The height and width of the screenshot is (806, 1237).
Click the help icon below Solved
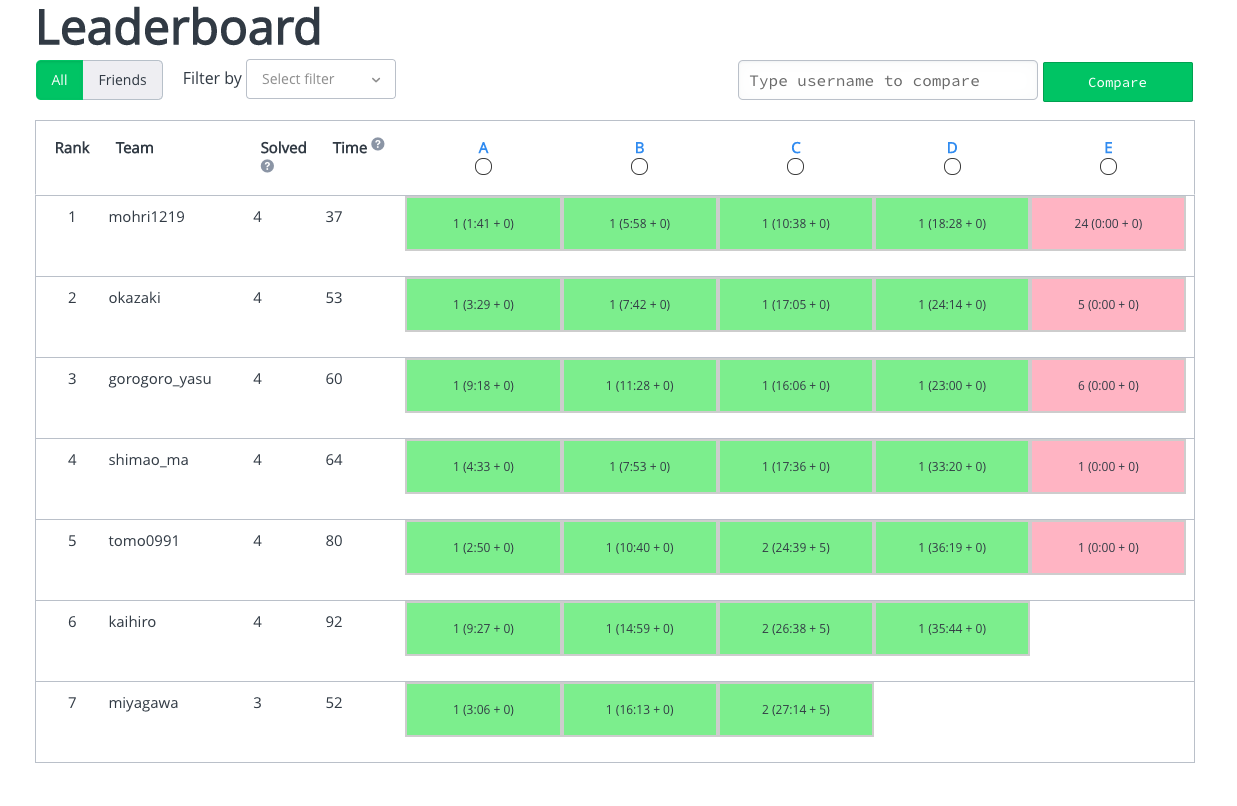(267, 167)
